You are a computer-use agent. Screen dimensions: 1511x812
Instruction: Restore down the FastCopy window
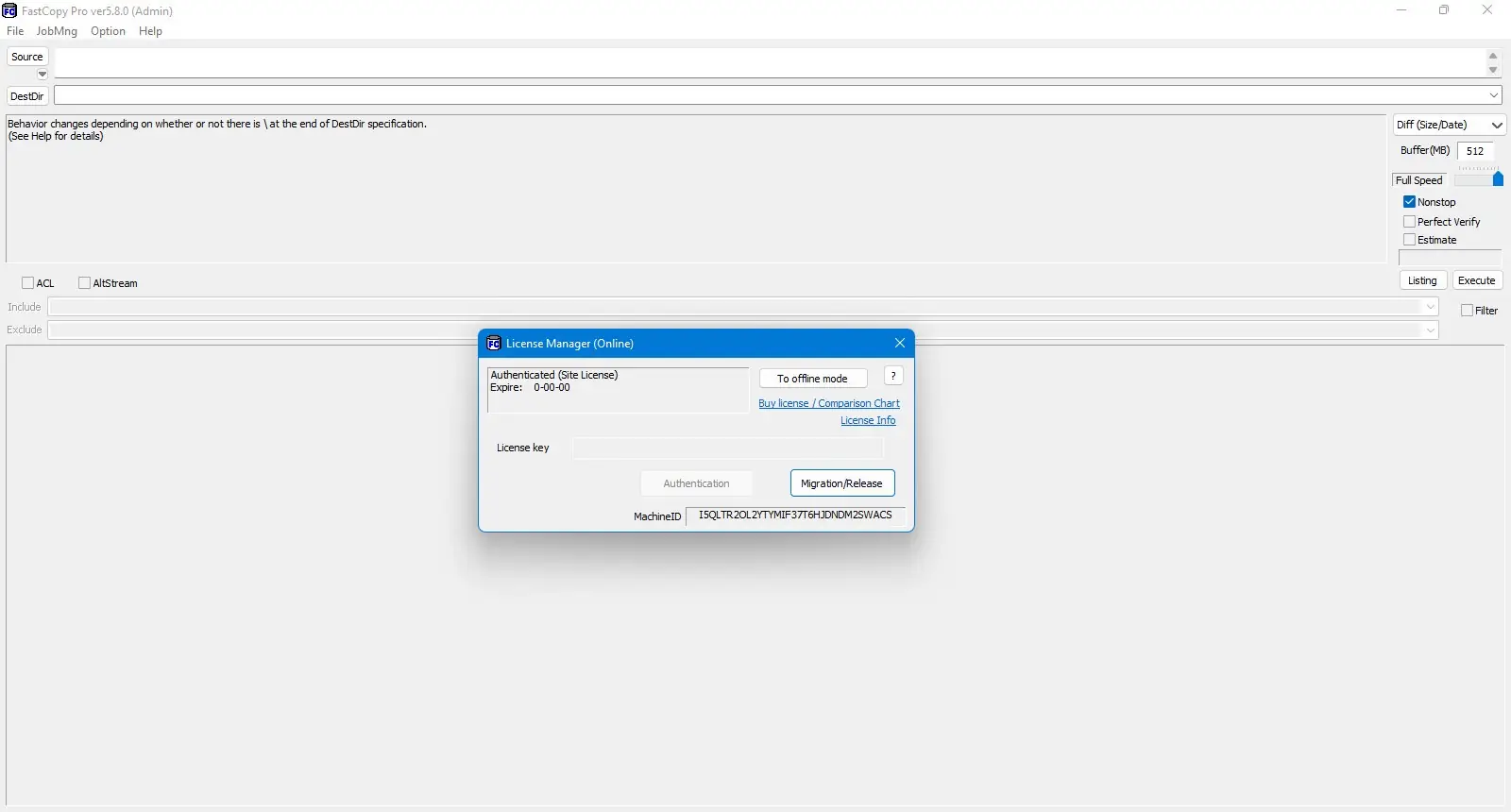[1444, 10]
